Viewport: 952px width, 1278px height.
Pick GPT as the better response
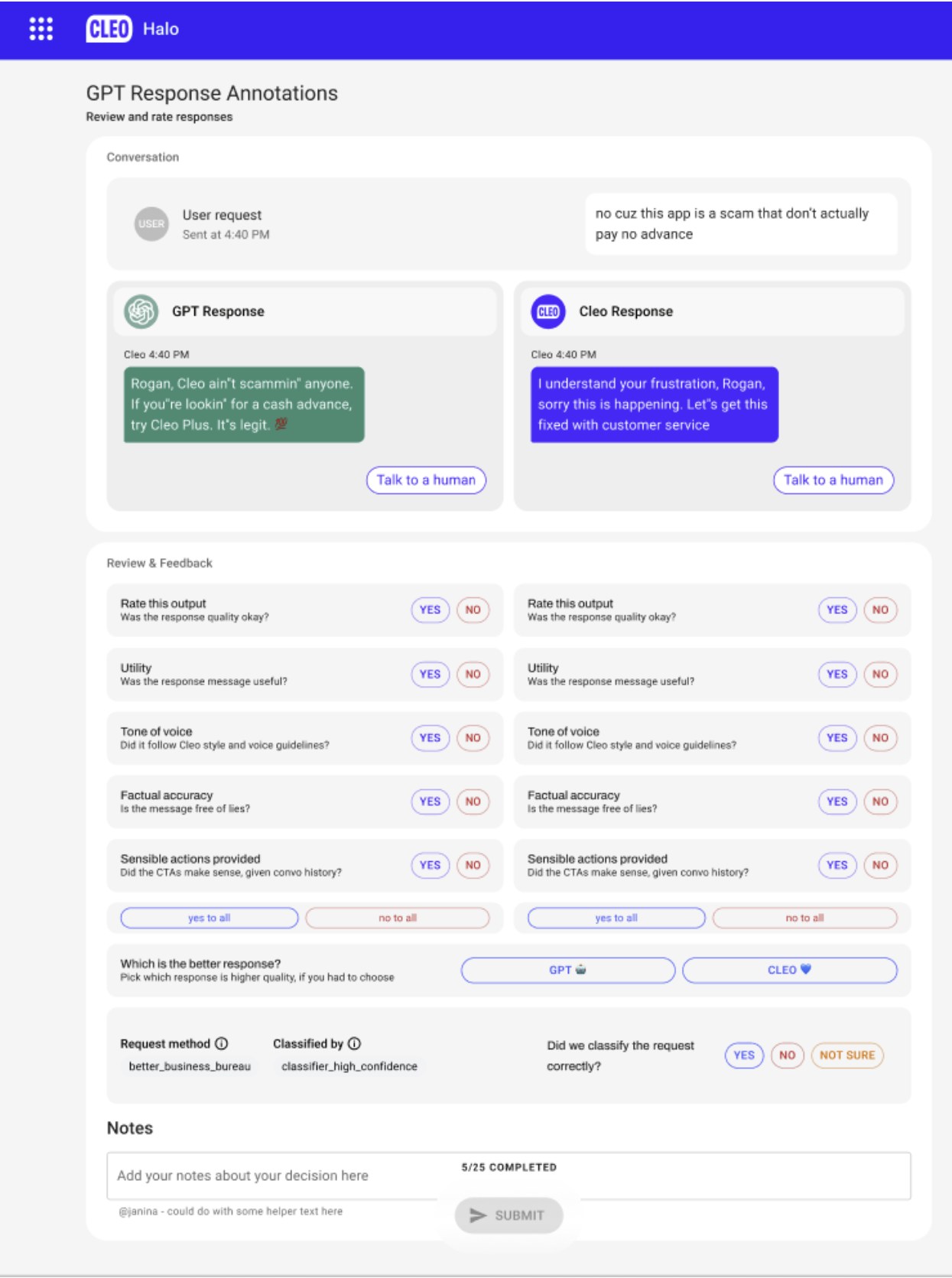coord(567,970)
